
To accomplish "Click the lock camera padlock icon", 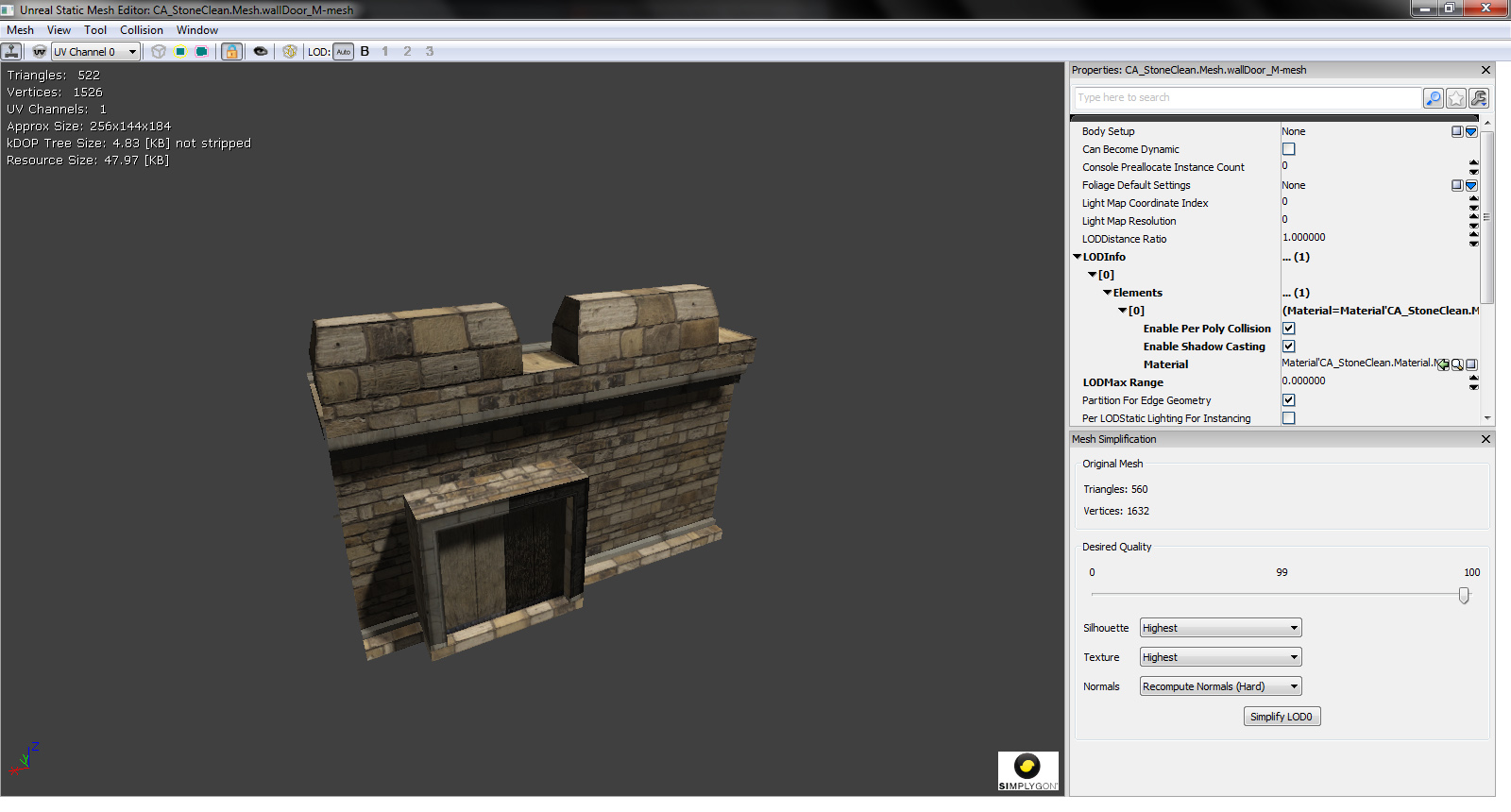I will click(231, 52).
